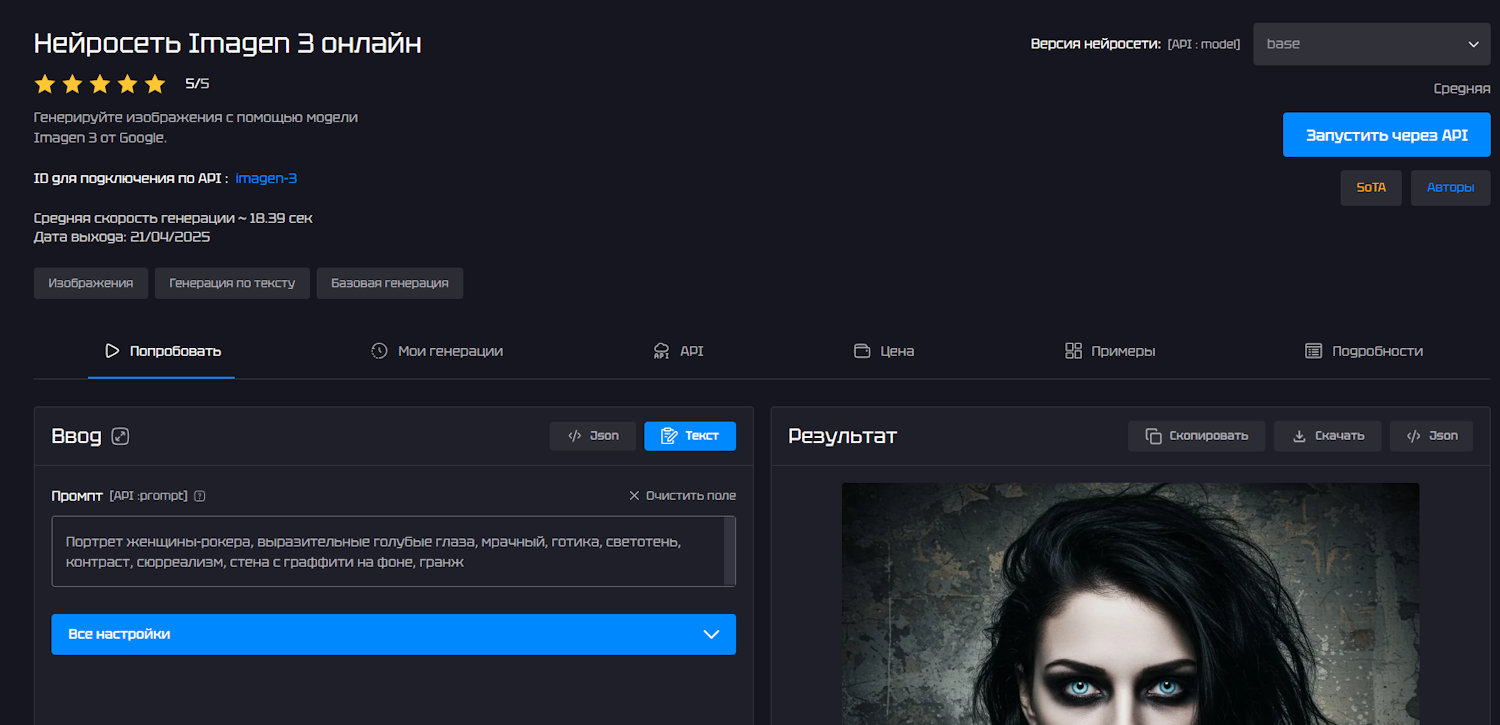Click the fifth rating star
The width and height of the screenshot is (1500, 725).
155,84
